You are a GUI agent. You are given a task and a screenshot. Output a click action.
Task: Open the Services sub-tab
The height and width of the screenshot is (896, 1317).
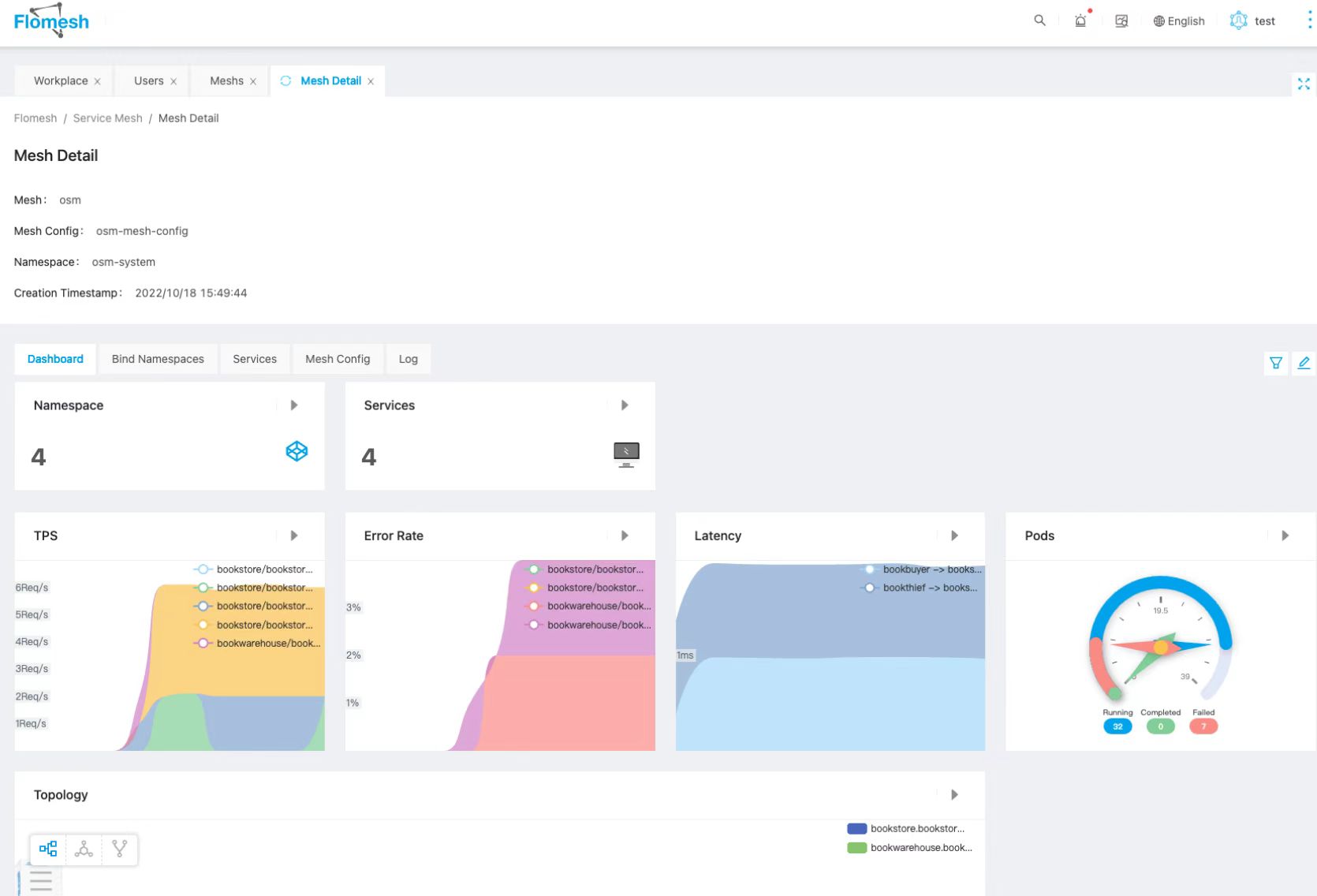coord(255,359)
